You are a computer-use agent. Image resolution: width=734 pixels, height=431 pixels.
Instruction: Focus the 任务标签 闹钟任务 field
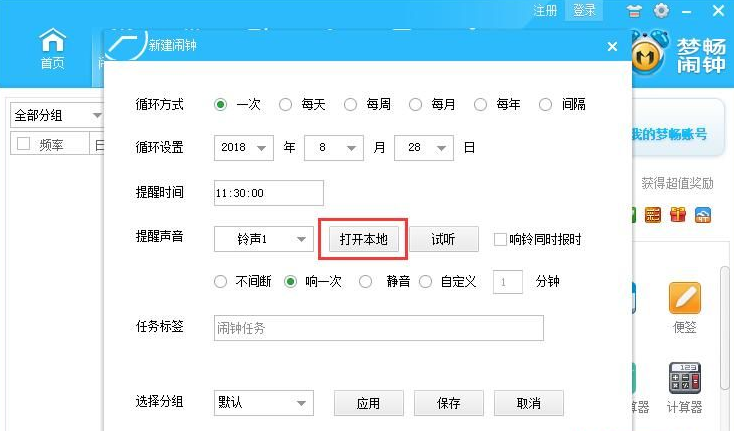point(379,328)
